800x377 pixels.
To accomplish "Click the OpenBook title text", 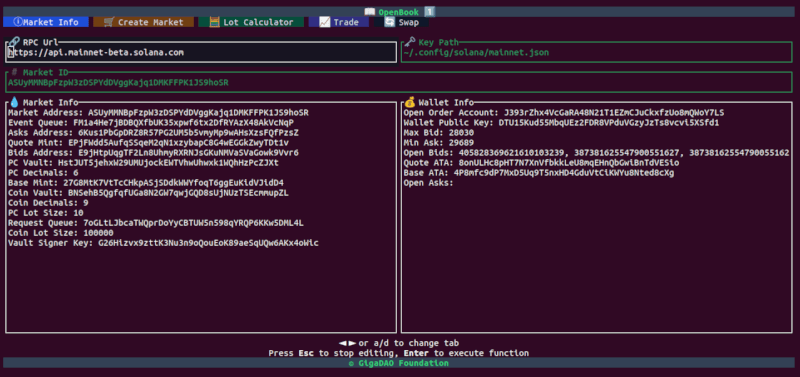I will [x=398, y=12].
